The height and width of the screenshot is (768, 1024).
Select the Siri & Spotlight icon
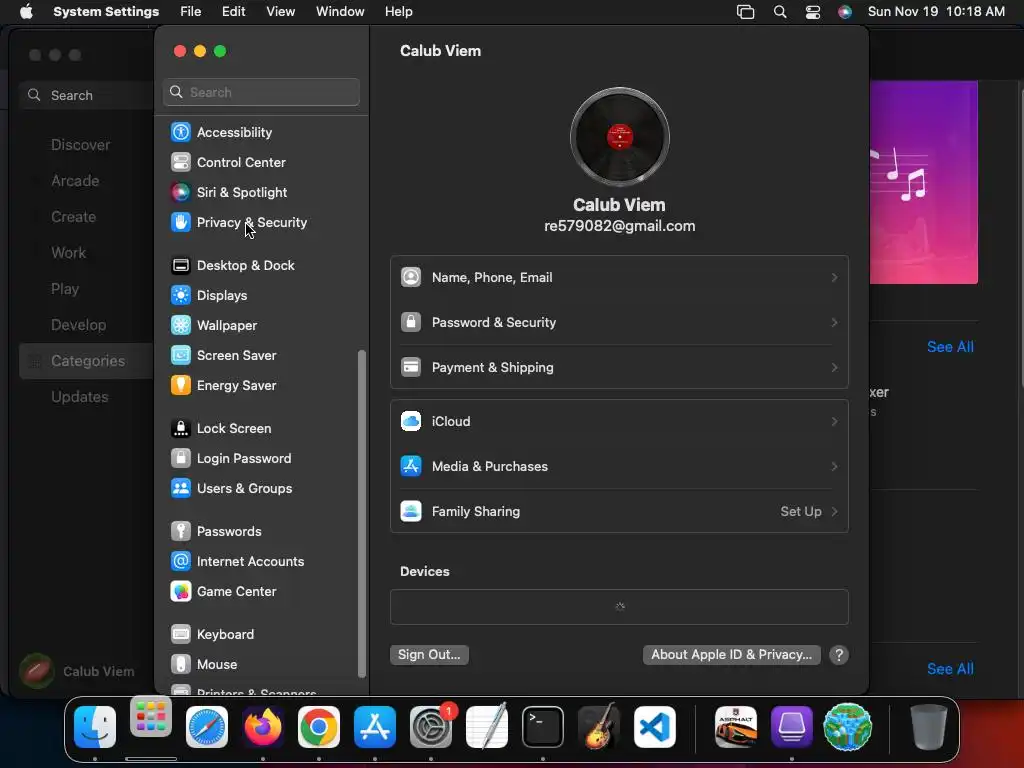point(181,192)
